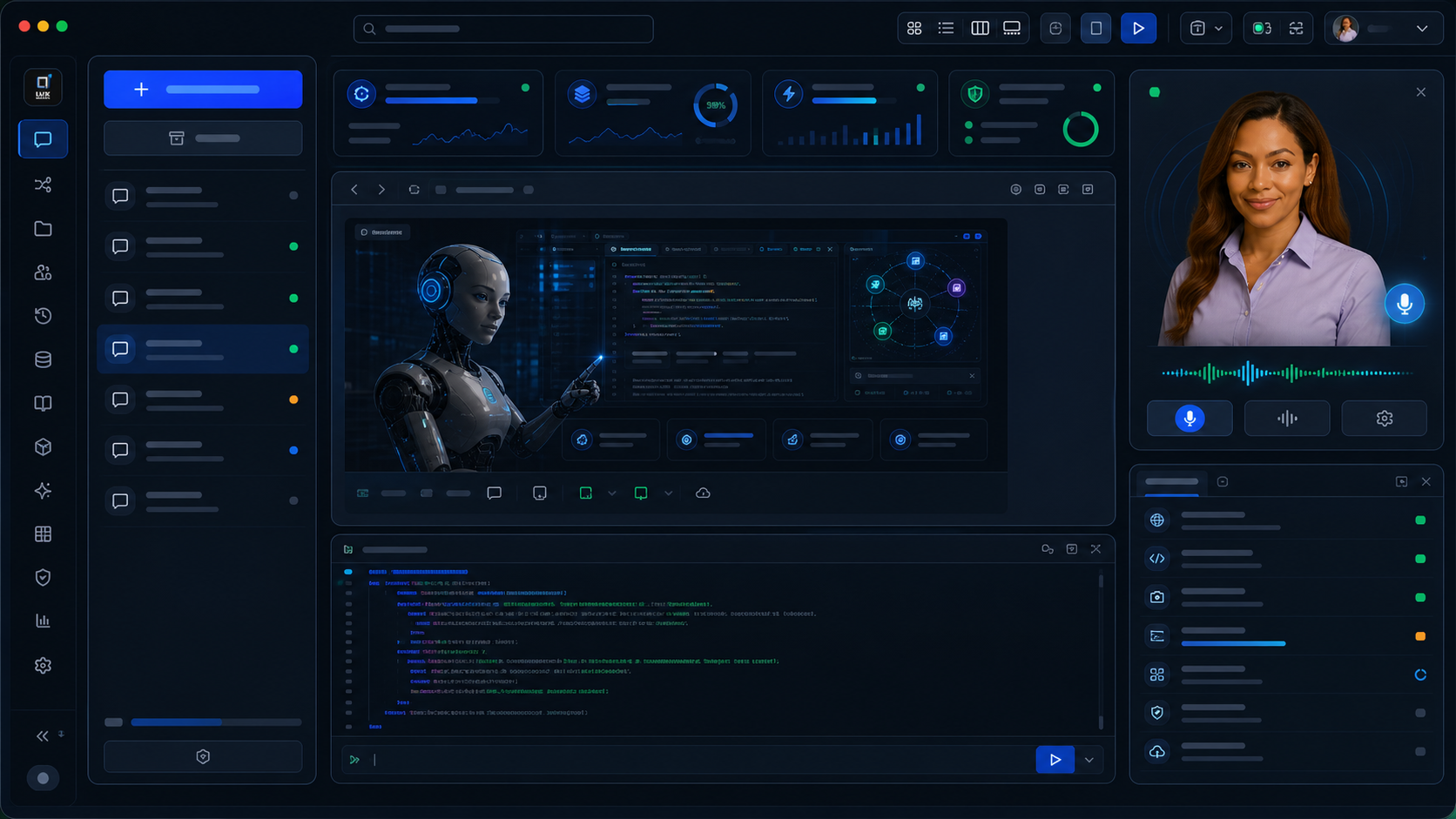The image size is (1456, 819).
Task: Open the highlighted conversation in the chat list
Action: pos(203,349)
